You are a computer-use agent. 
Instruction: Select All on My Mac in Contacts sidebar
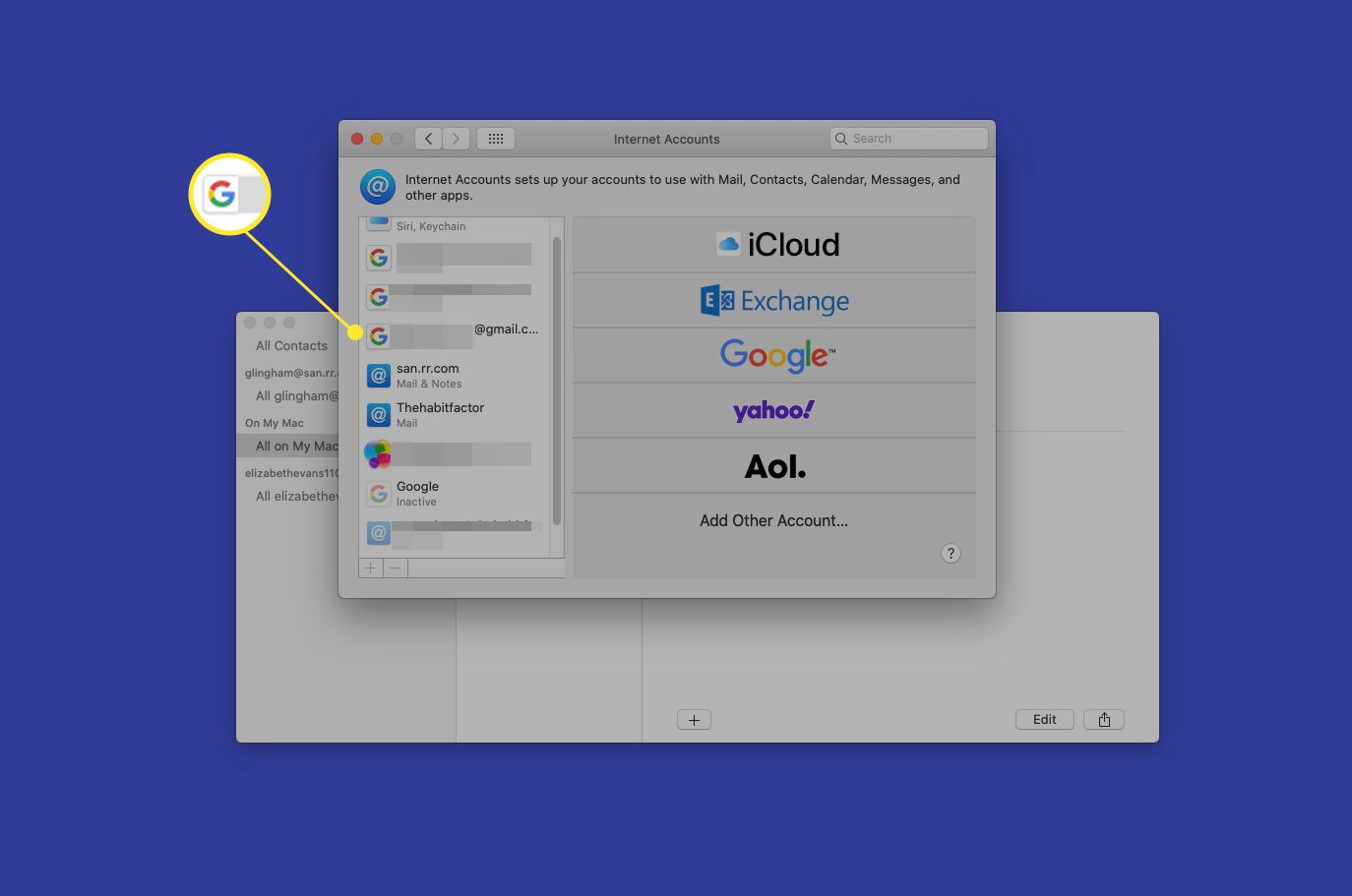288,446
